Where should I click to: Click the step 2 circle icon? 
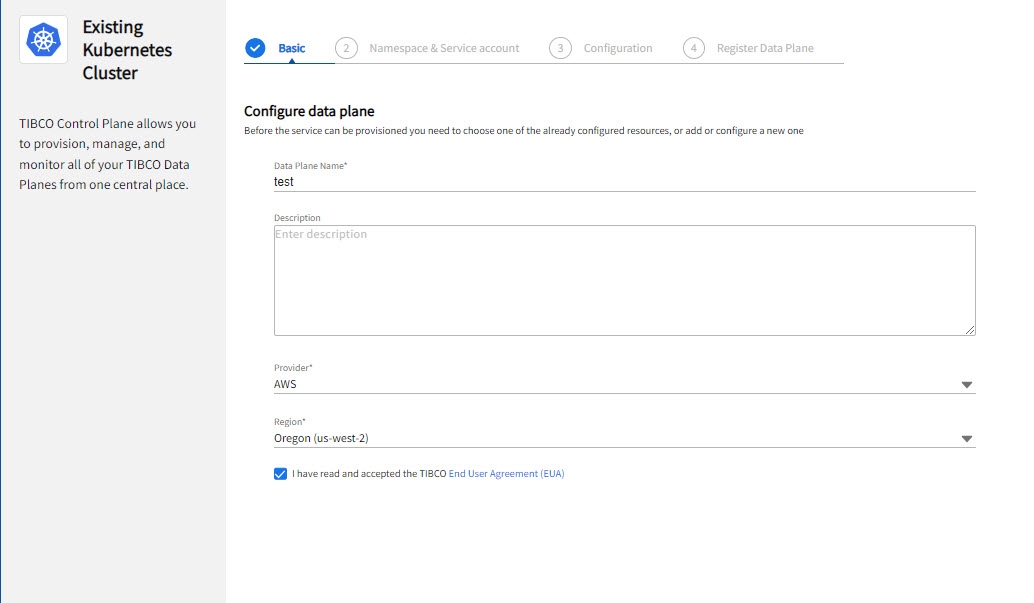click(346, 48)
